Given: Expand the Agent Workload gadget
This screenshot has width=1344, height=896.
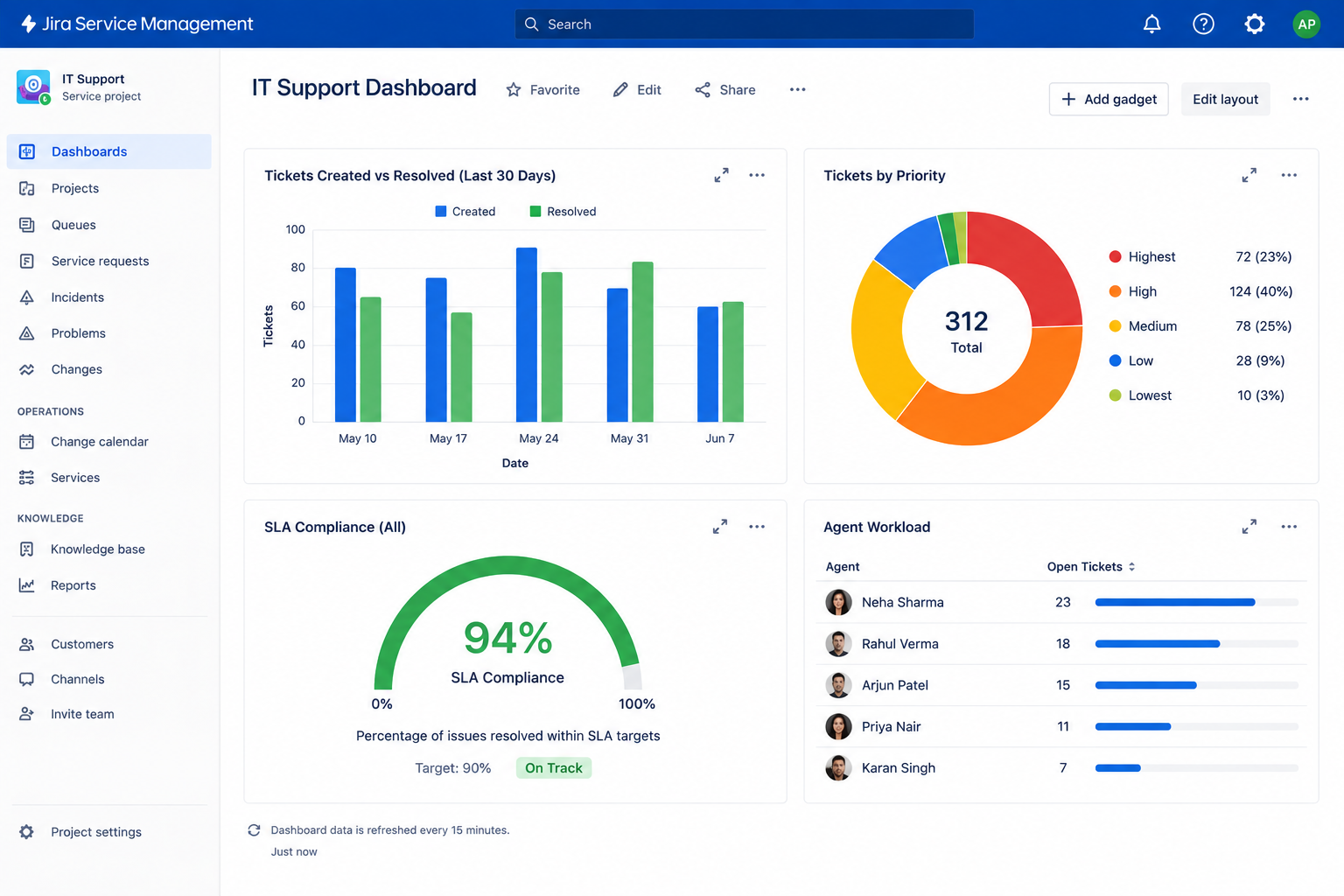Looking at the screenshot, I should click(x=1249, y=527).
